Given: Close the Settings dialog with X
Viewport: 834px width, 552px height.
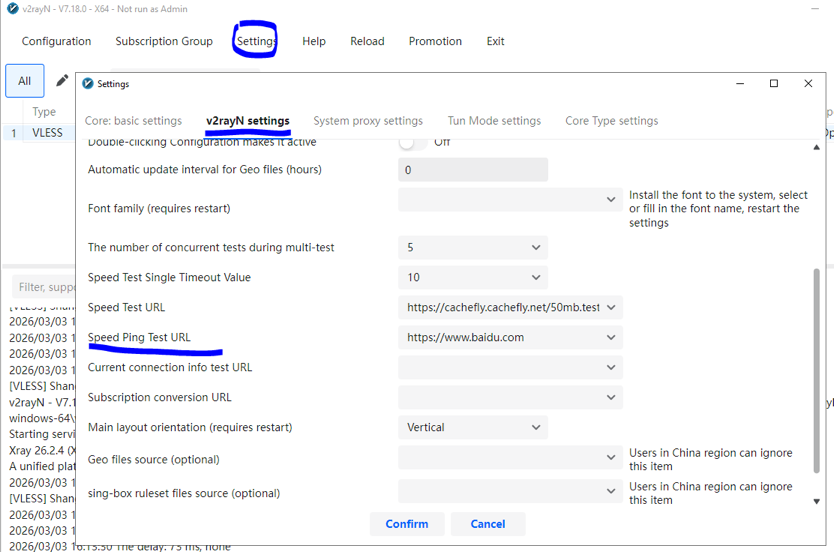Looking at the screenshot, I should (808, 84).
